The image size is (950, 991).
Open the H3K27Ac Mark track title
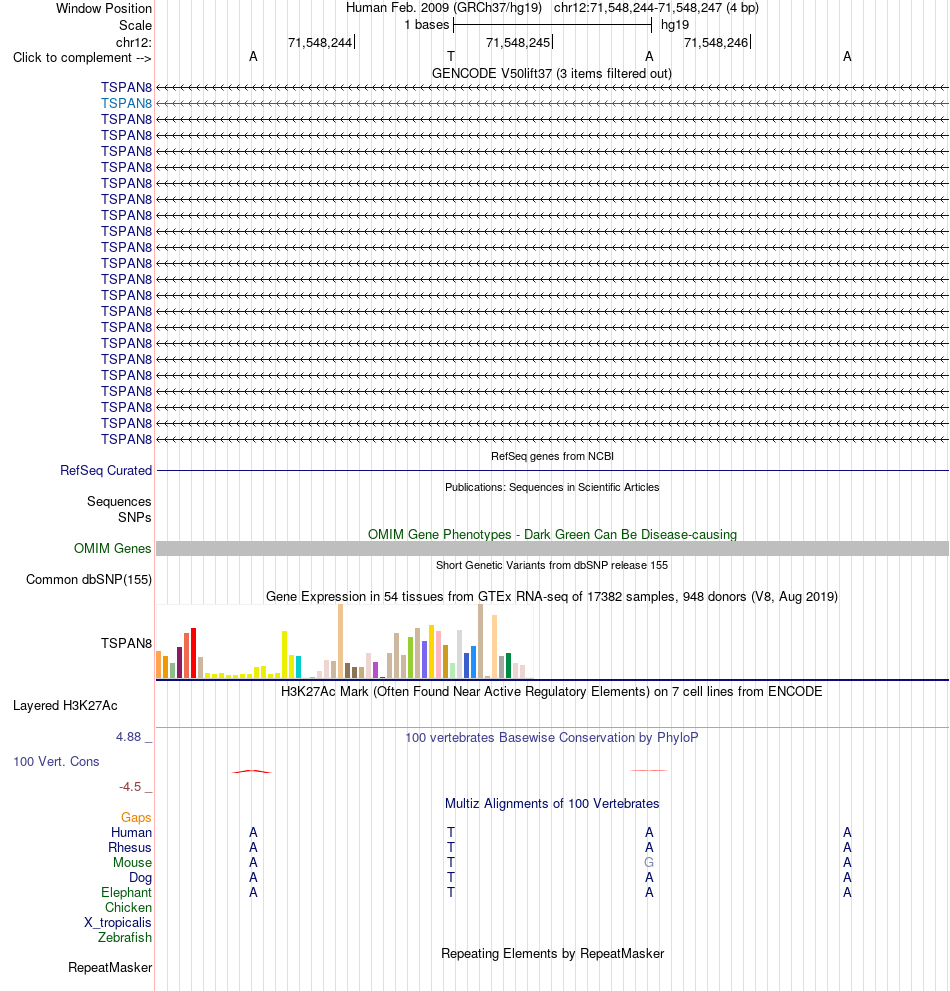[552, 691]
